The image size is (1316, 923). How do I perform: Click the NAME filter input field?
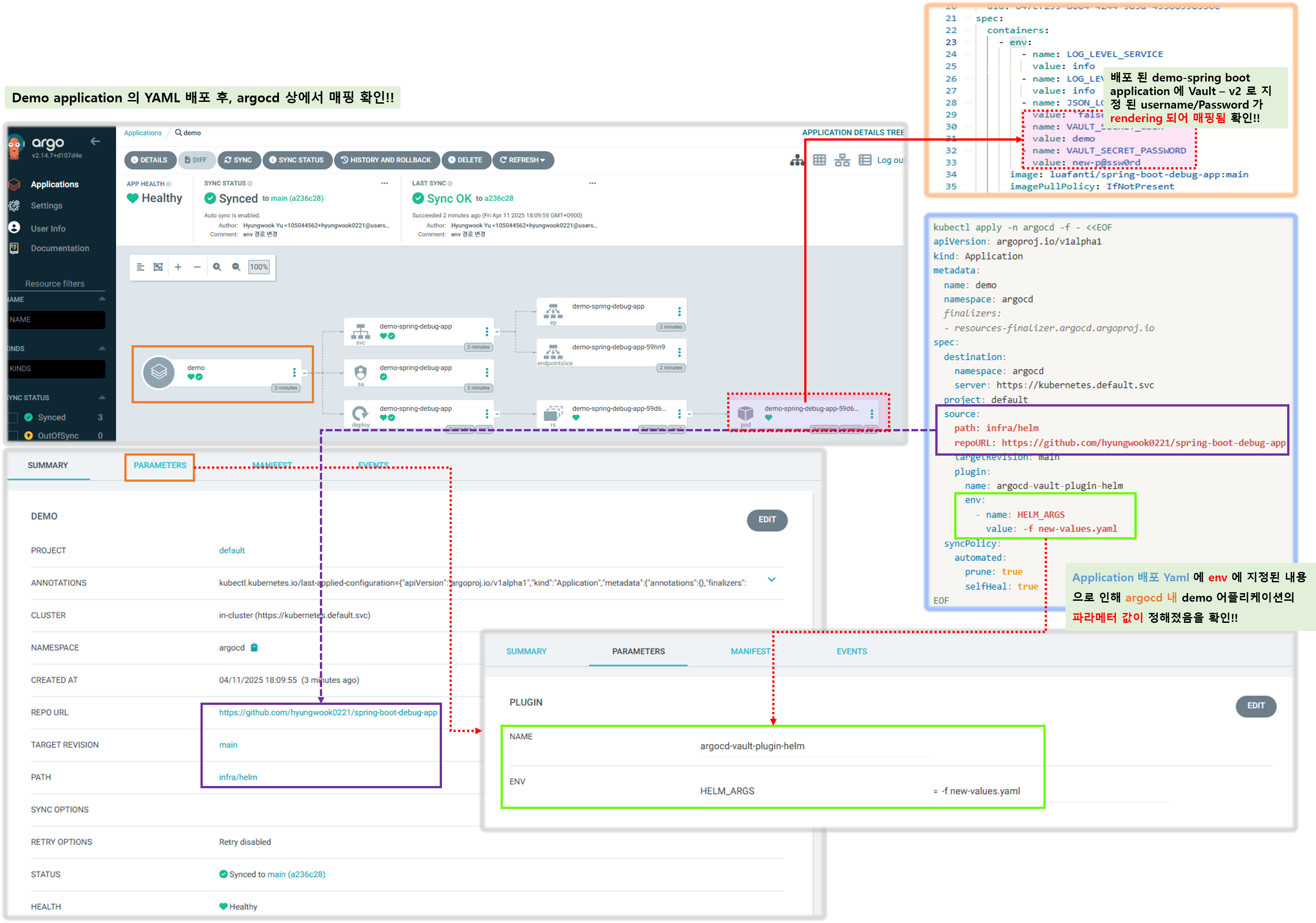coord(56,320)
